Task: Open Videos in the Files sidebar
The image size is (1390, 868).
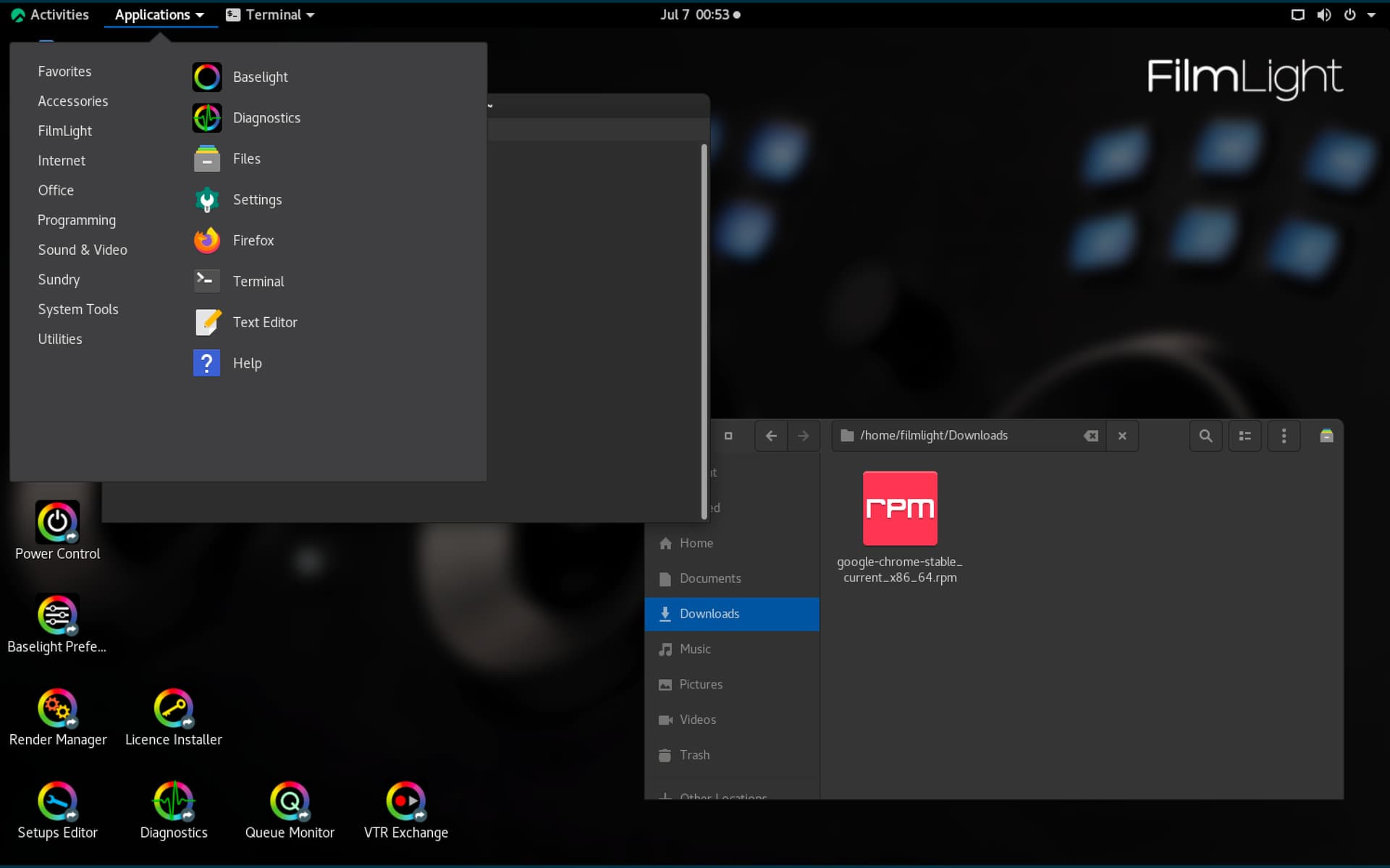Action: click(731, 720)
